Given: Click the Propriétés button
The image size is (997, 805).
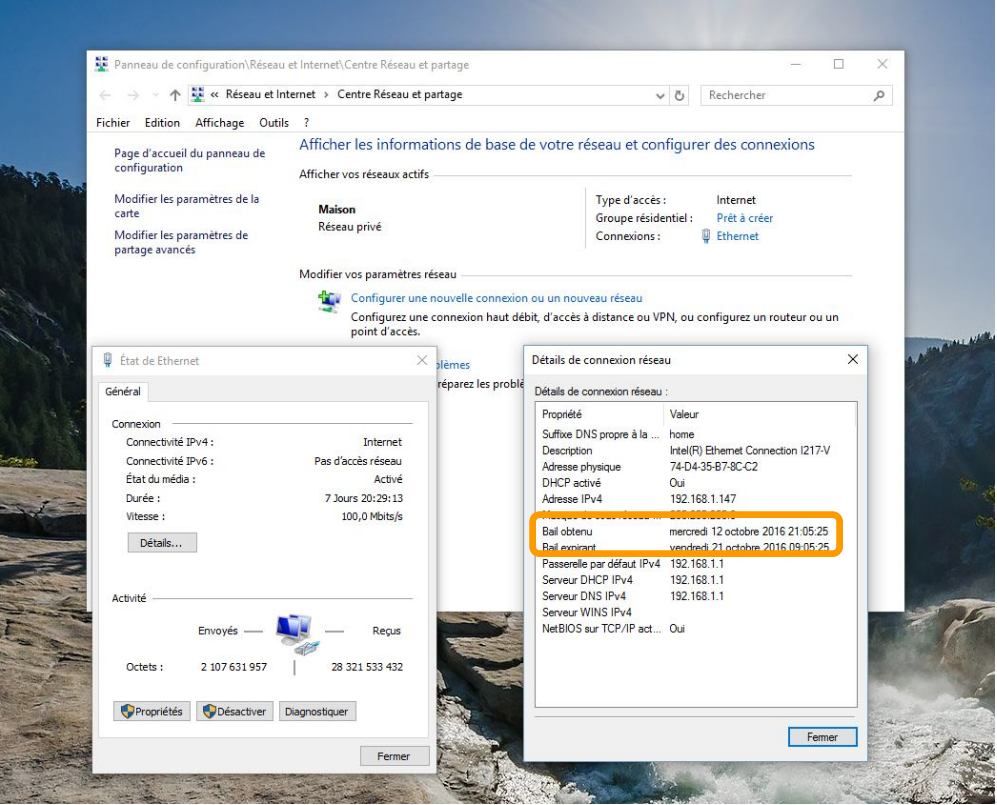Looking at the screenshot, I should click(x=152, y=711).
